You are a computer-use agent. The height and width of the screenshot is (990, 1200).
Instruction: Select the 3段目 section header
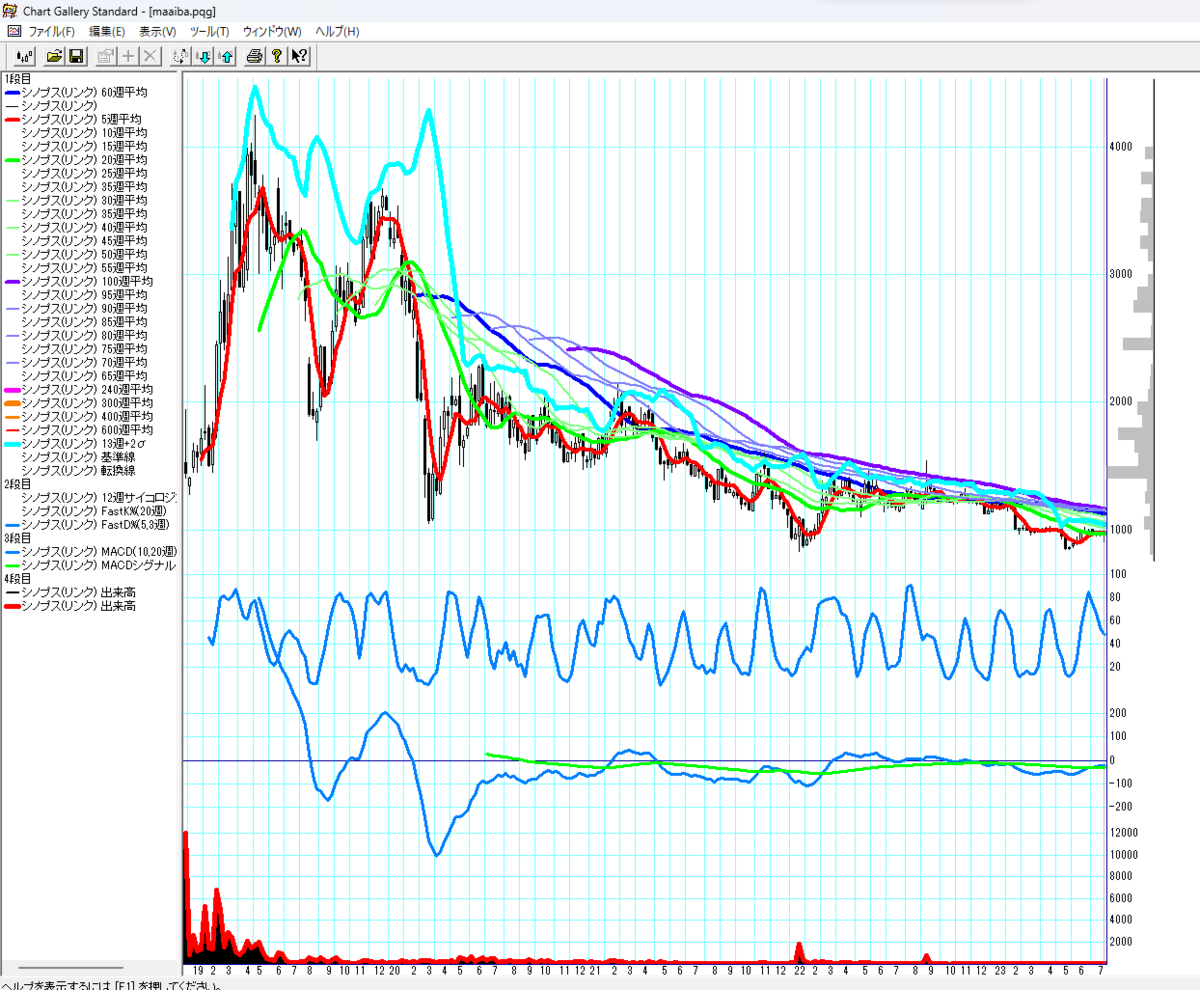18,538
